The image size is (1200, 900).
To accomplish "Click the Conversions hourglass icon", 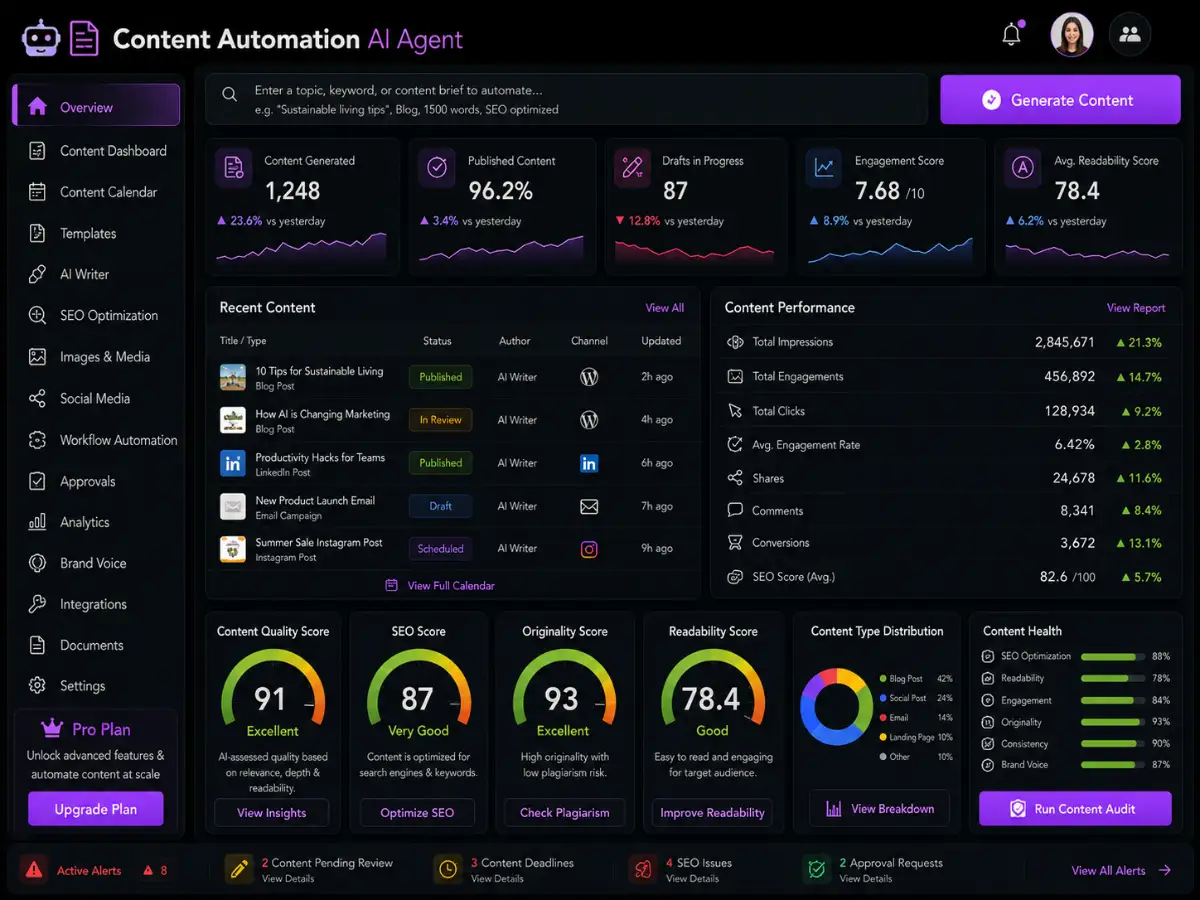I will click(735, 543).
